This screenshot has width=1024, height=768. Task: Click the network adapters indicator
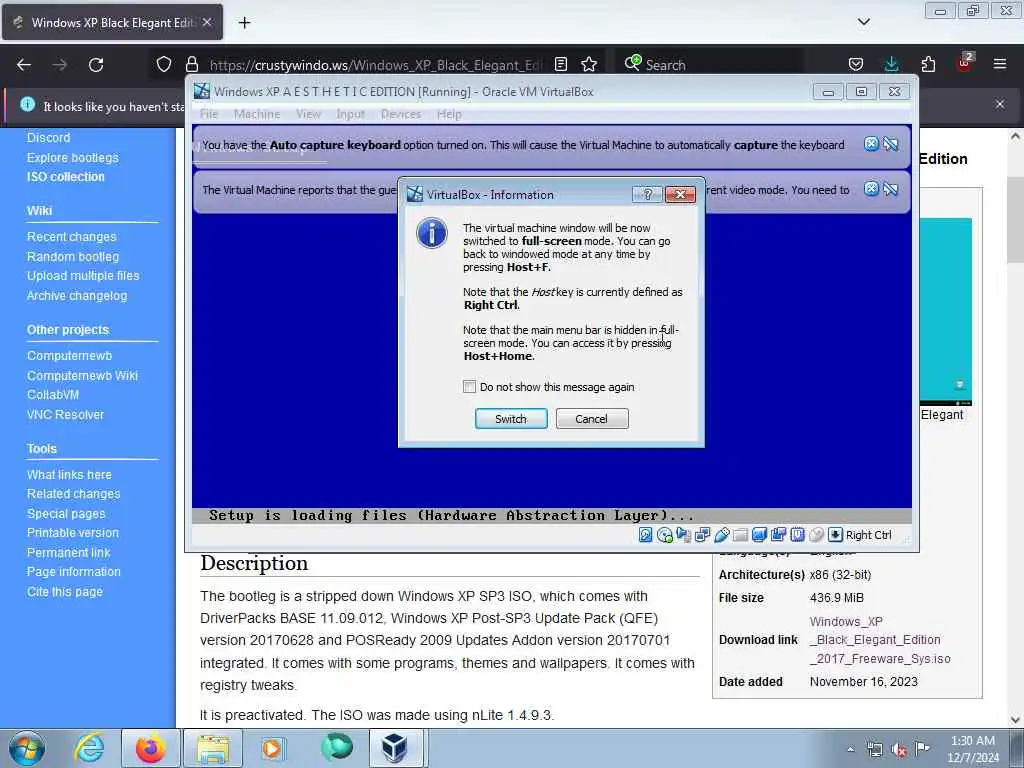click(703, 535)
